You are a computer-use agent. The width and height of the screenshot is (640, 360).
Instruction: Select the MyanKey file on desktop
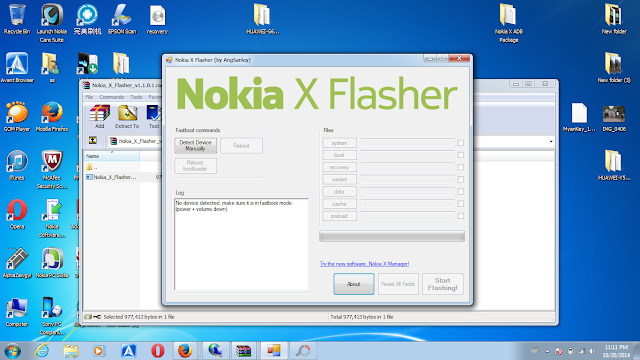[579, 117]
